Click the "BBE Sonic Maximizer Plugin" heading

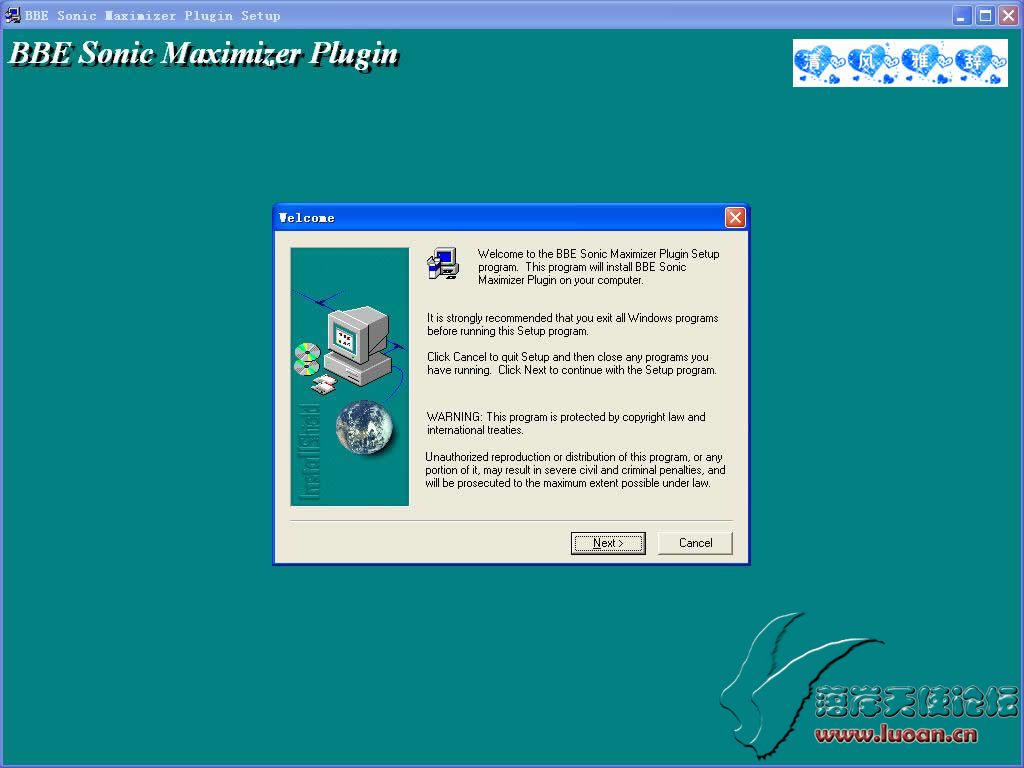(204, 54)
